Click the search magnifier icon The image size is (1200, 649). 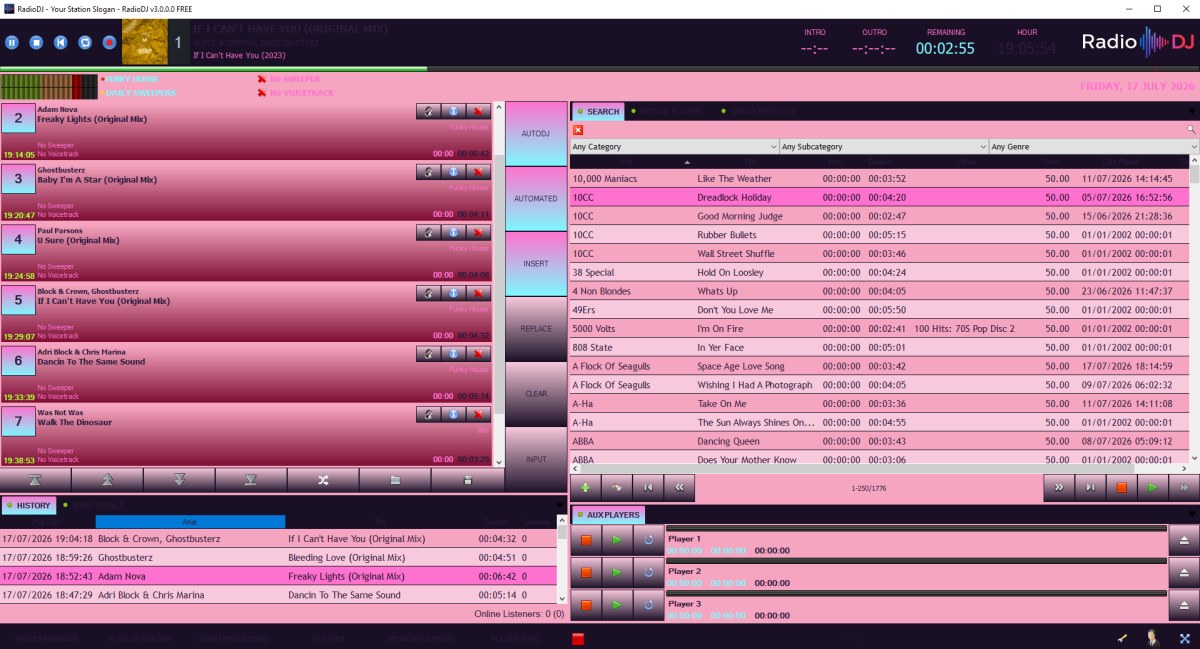click(1191, 130)
